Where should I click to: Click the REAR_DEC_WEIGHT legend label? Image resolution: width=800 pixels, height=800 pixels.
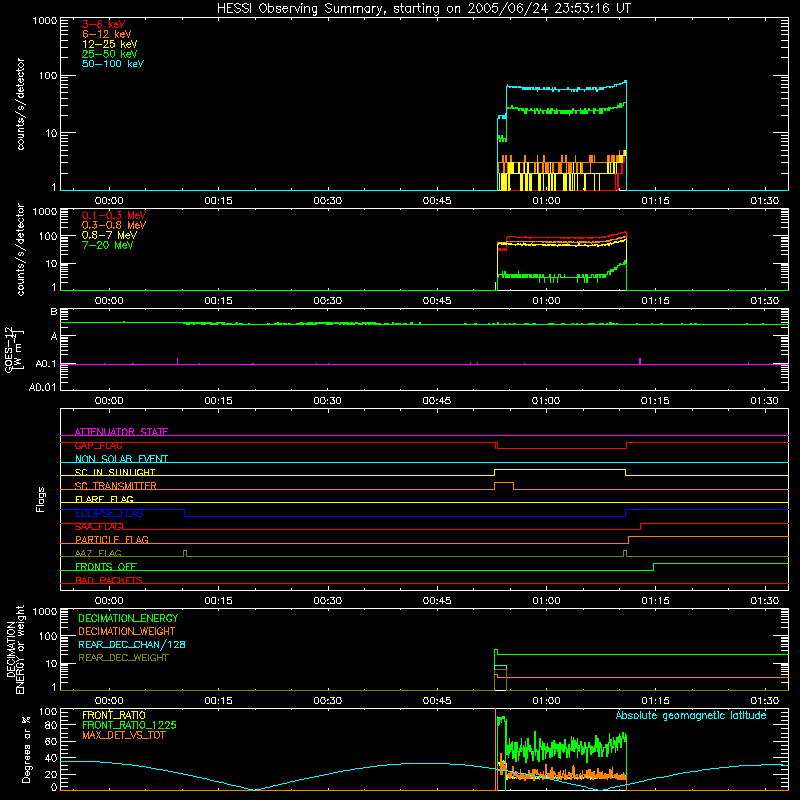point(123,658)
